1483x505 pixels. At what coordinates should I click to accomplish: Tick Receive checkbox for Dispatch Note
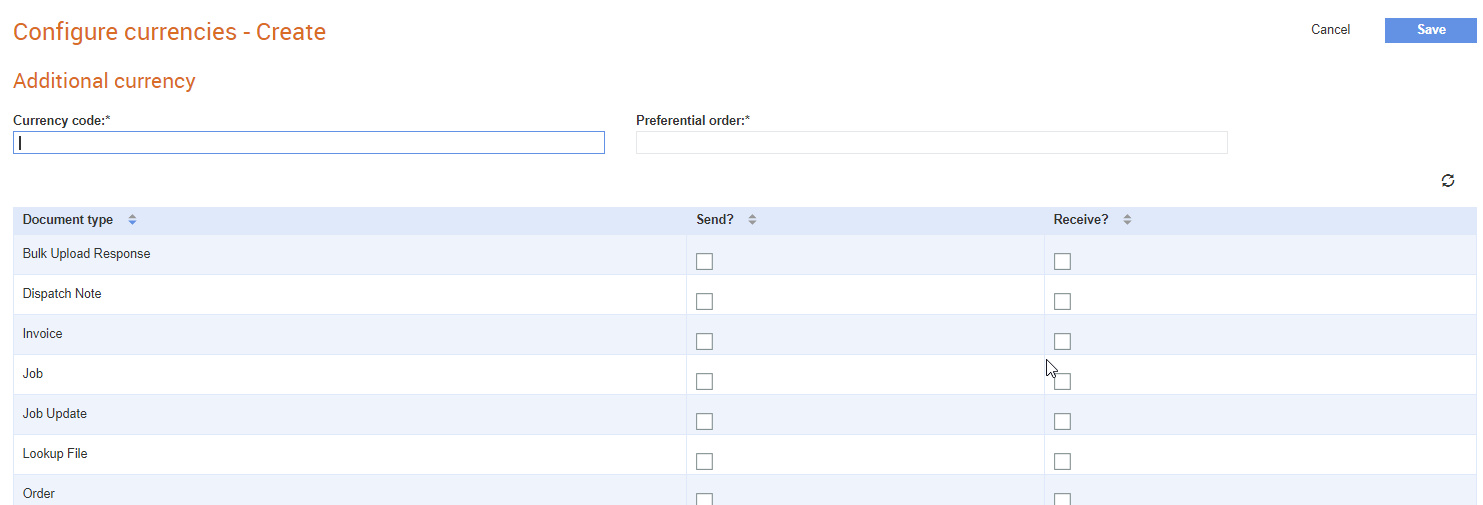1062,301
